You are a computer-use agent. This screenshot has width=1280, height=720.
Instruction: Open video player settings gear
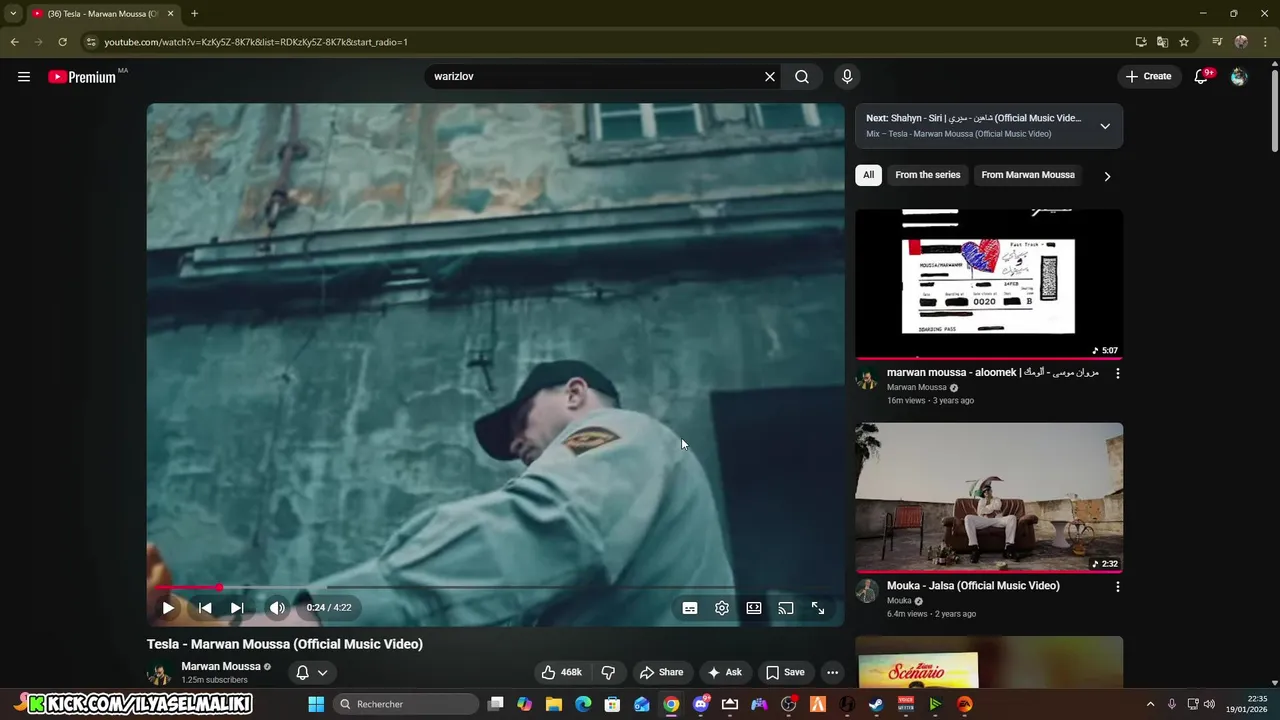722,608
